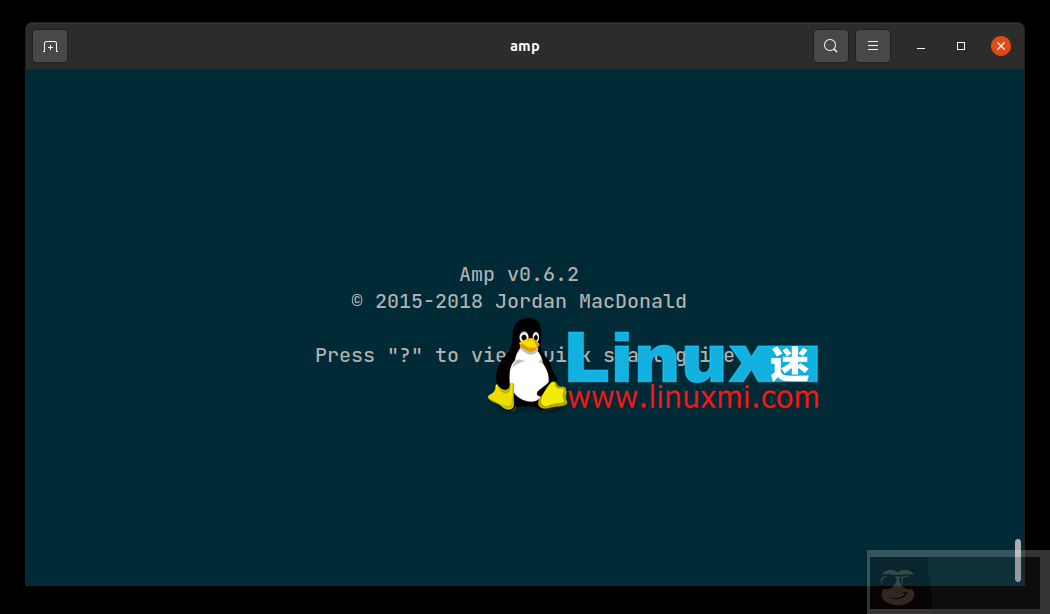Click the Jordan MacDonald copyright line
1050x614 pixels.
(520, 301)
